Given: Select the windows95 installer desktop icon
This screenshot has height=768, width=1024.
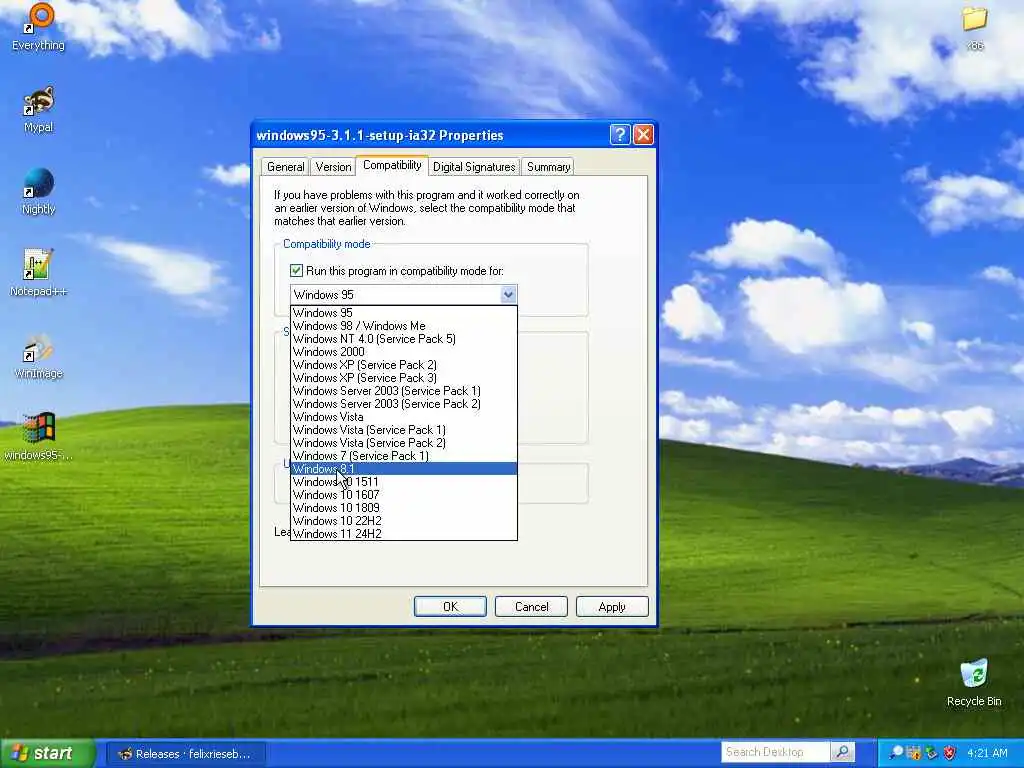Looking at the screenshot, I should coord(39,437).
